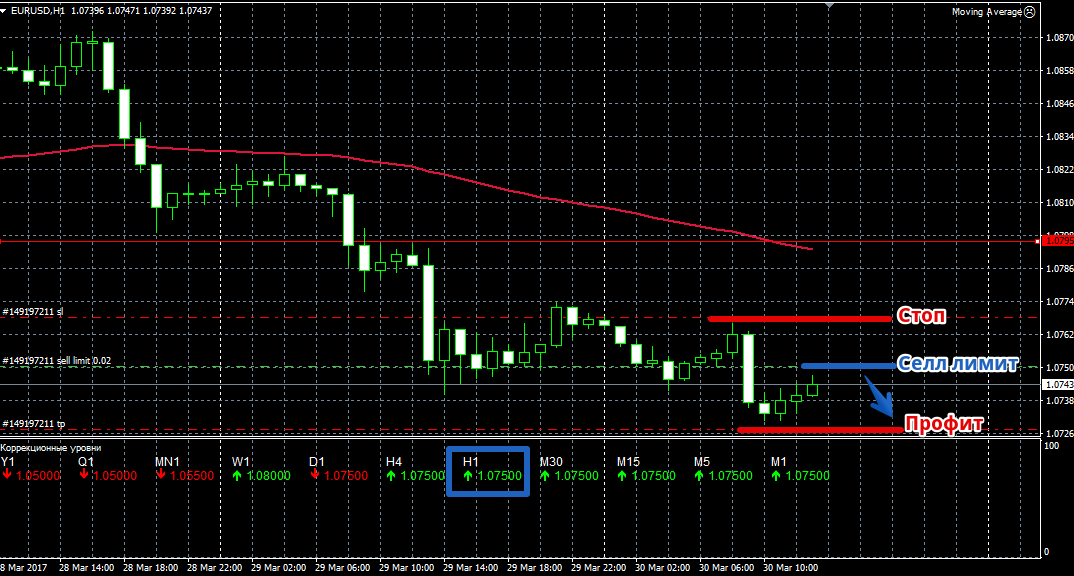1074x576 pixels.
Task: Select the #149197211 sl stop-loss line label
Action: click(33, 312)
